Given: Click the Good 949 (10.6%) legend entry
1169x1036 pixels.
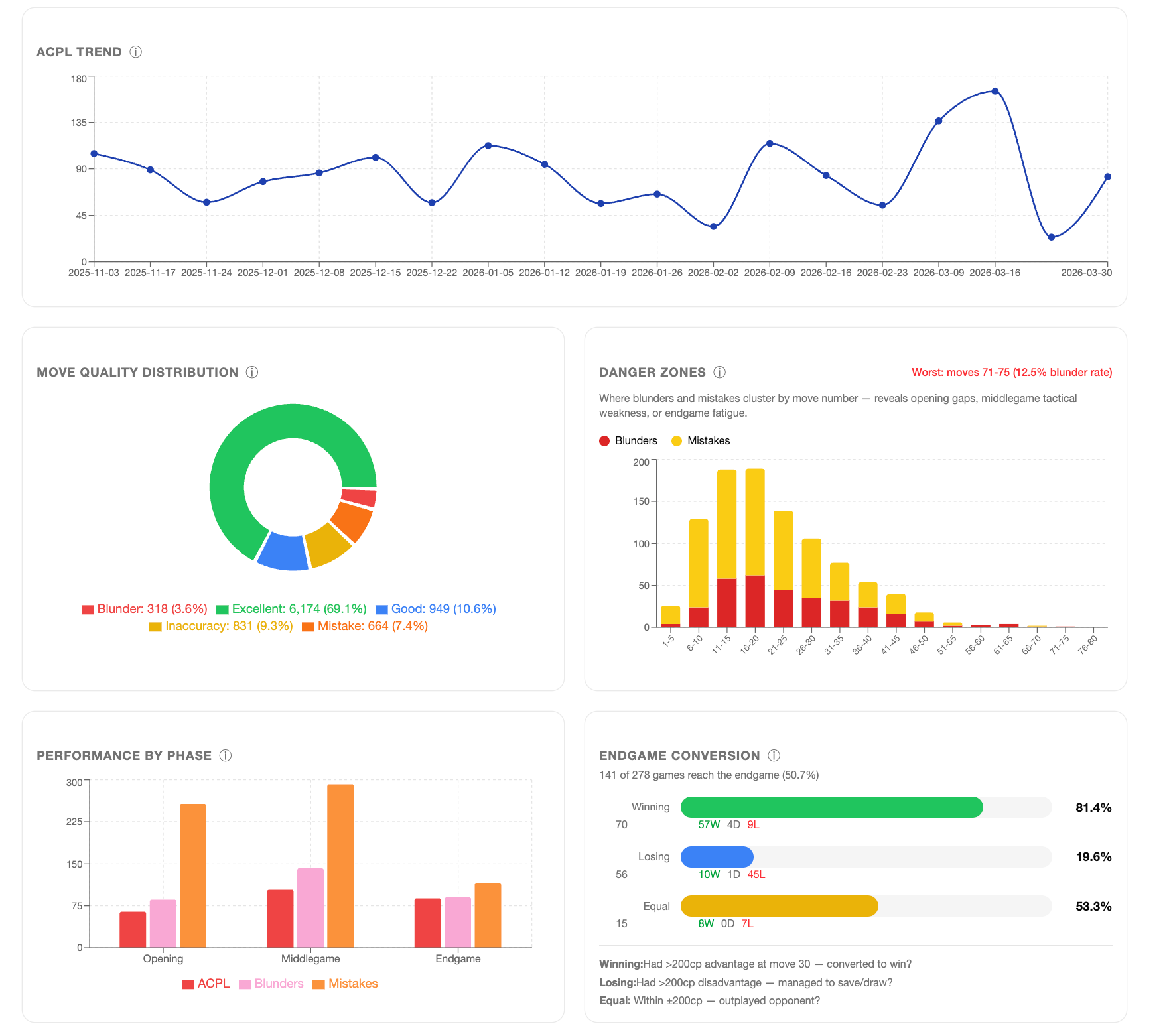Looking at the screenshot, I should 436,609.
